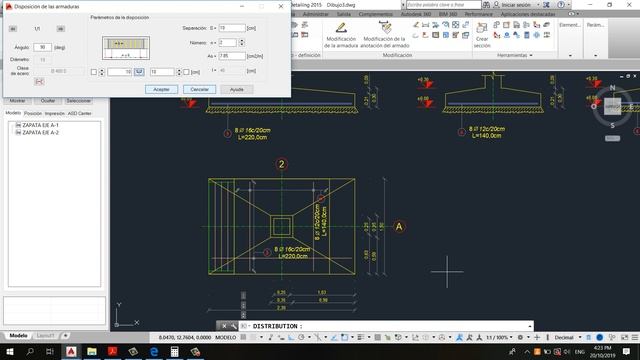Open File Explorer from the taskbar
Viewport: 640px width, 360px height.
[x=92, y=351]
